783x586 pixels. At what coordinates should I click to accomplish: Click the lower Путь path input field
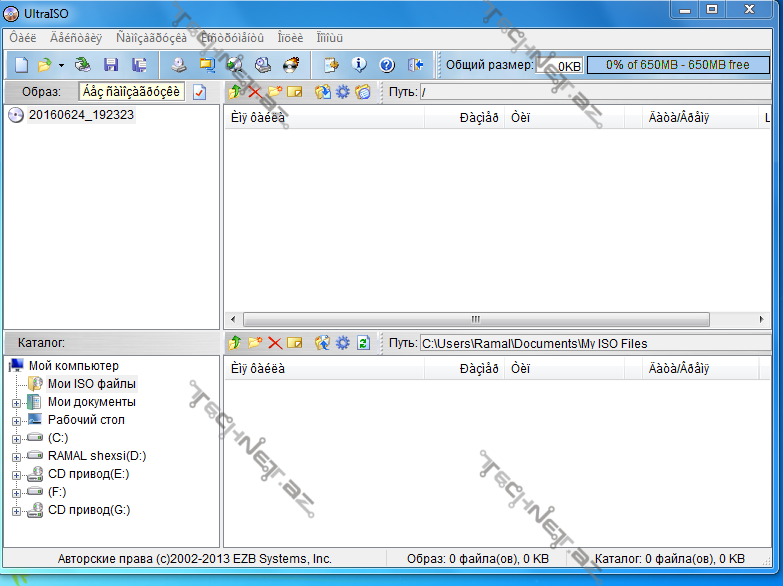(594, 343)
